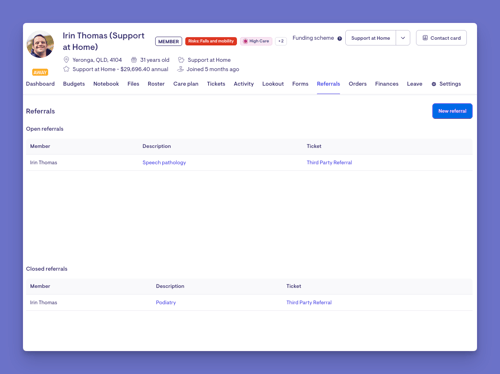Screen dimensions: 500x374
Task: Click the Yeronga, QLD, 4104 address text
Action: coord(97,60)
